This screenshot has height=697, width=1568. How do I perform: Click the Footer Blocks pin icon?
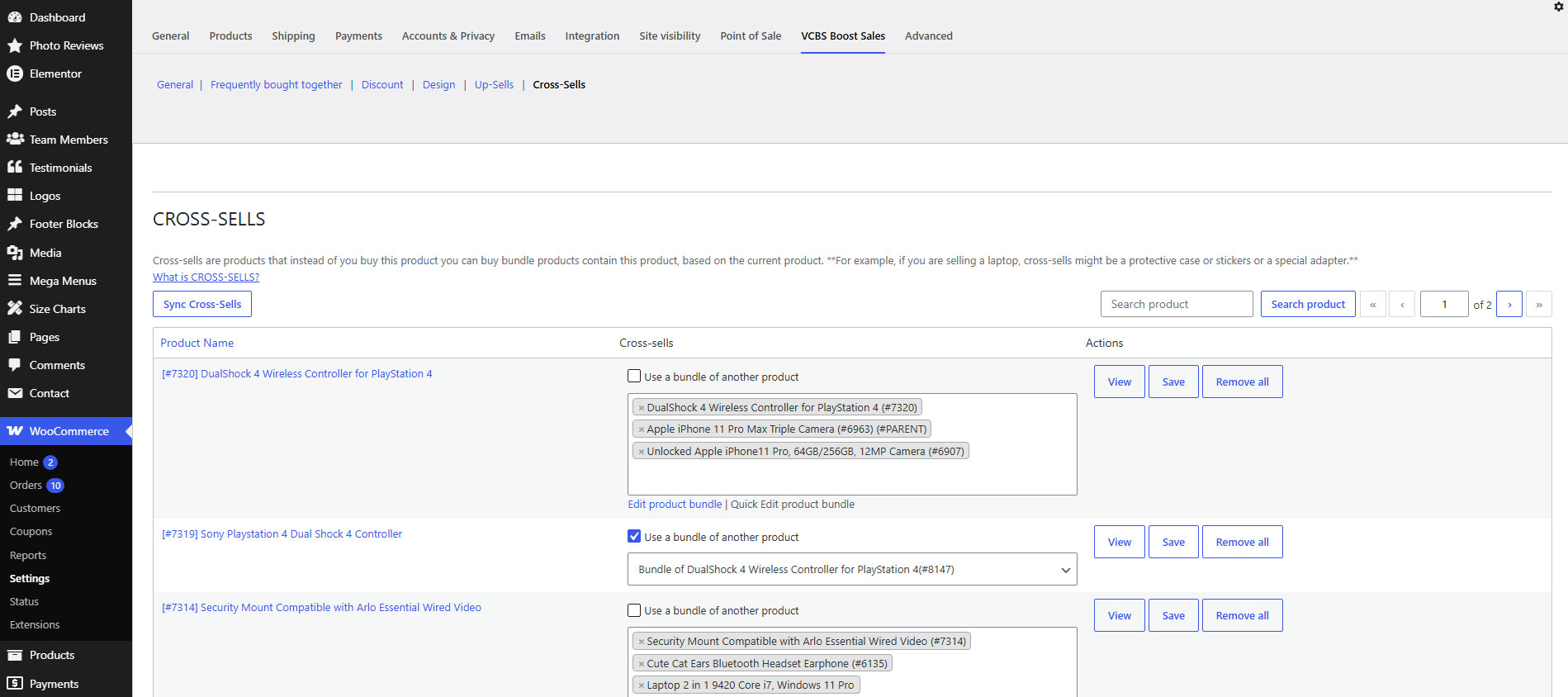(x=15, y=224)
